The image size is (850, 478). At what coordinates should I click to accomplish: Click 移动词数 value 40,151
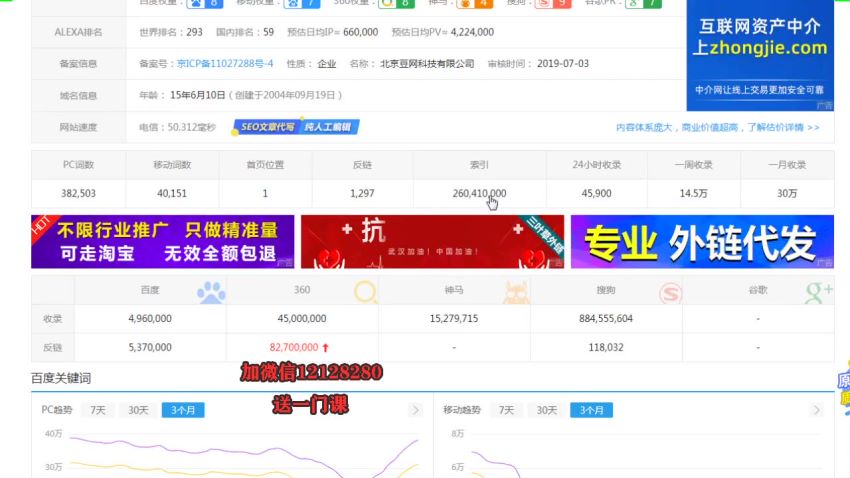172,193
